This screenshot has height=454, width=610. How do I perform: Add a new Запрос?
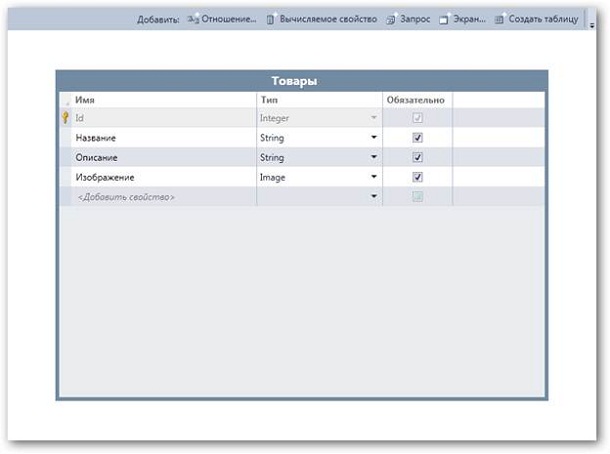pyautogui.click(x=415, y=19)
